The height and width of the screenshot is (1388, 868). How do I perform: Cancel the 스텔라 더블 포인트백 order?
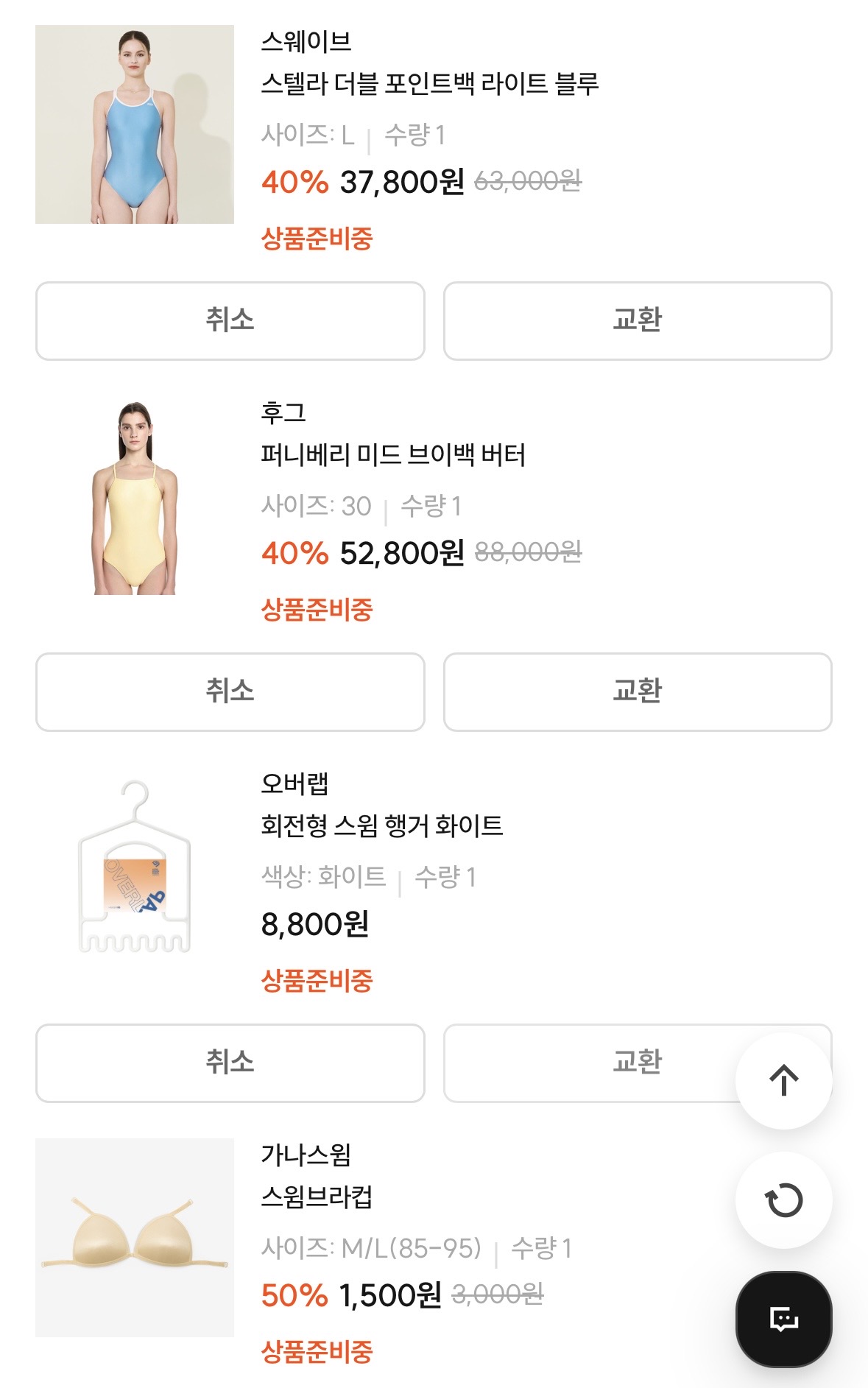(230, 321)
